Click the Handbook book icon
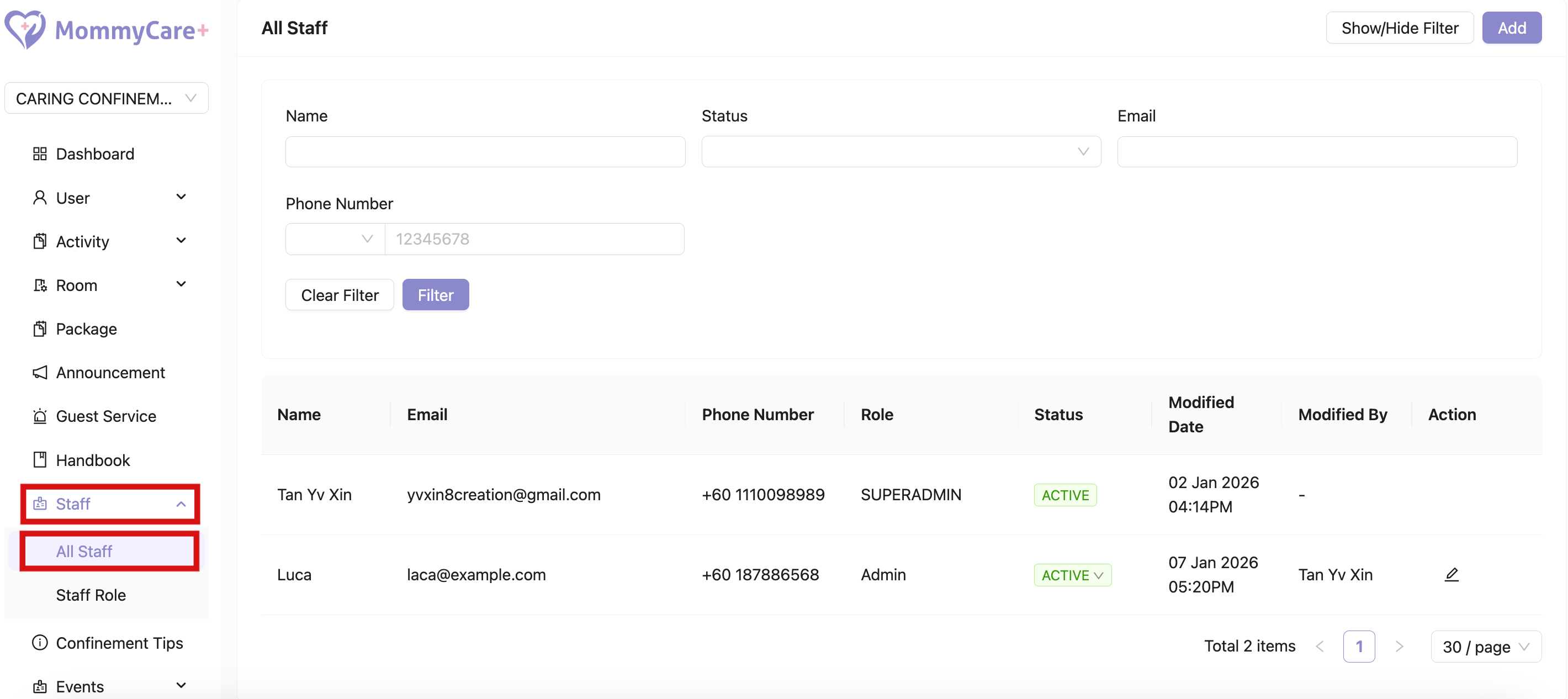1568x699 pixels. (40, 460)
